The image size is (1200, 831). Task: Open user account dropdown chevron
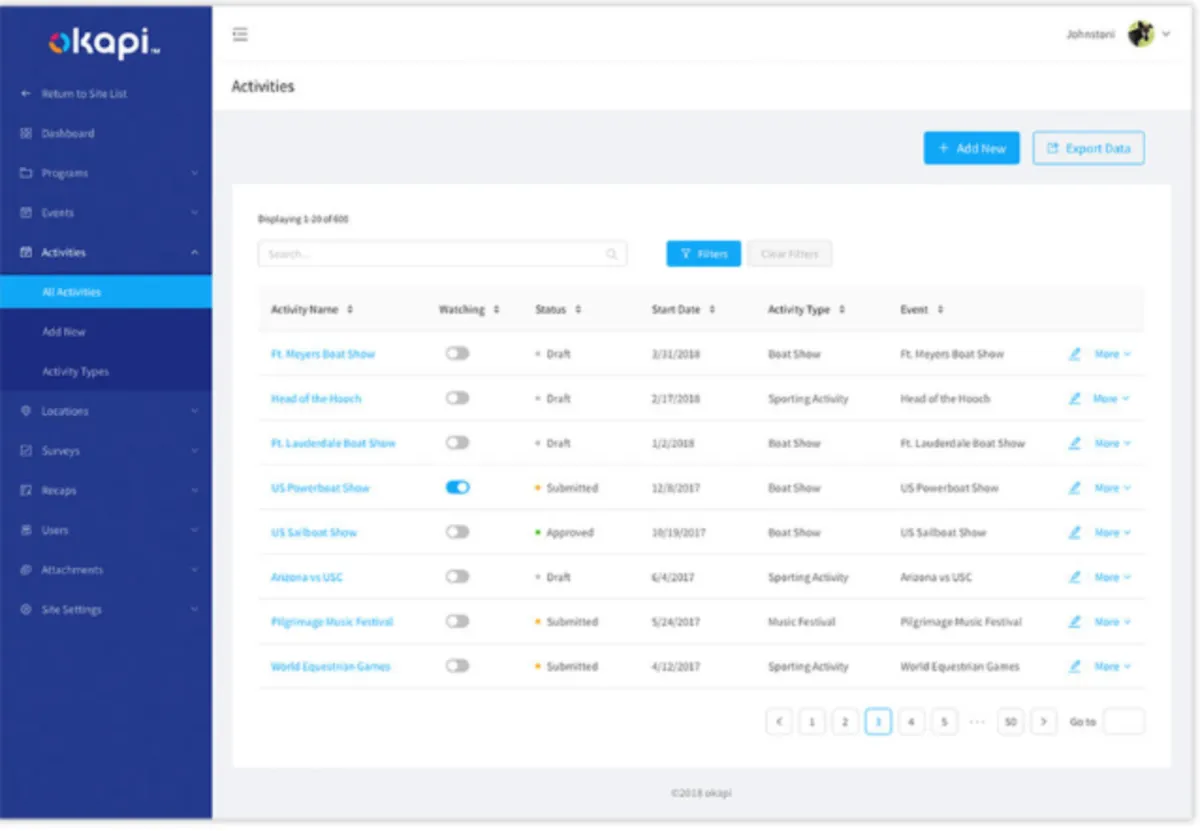pyautogui.click(x=1166, y=34)
